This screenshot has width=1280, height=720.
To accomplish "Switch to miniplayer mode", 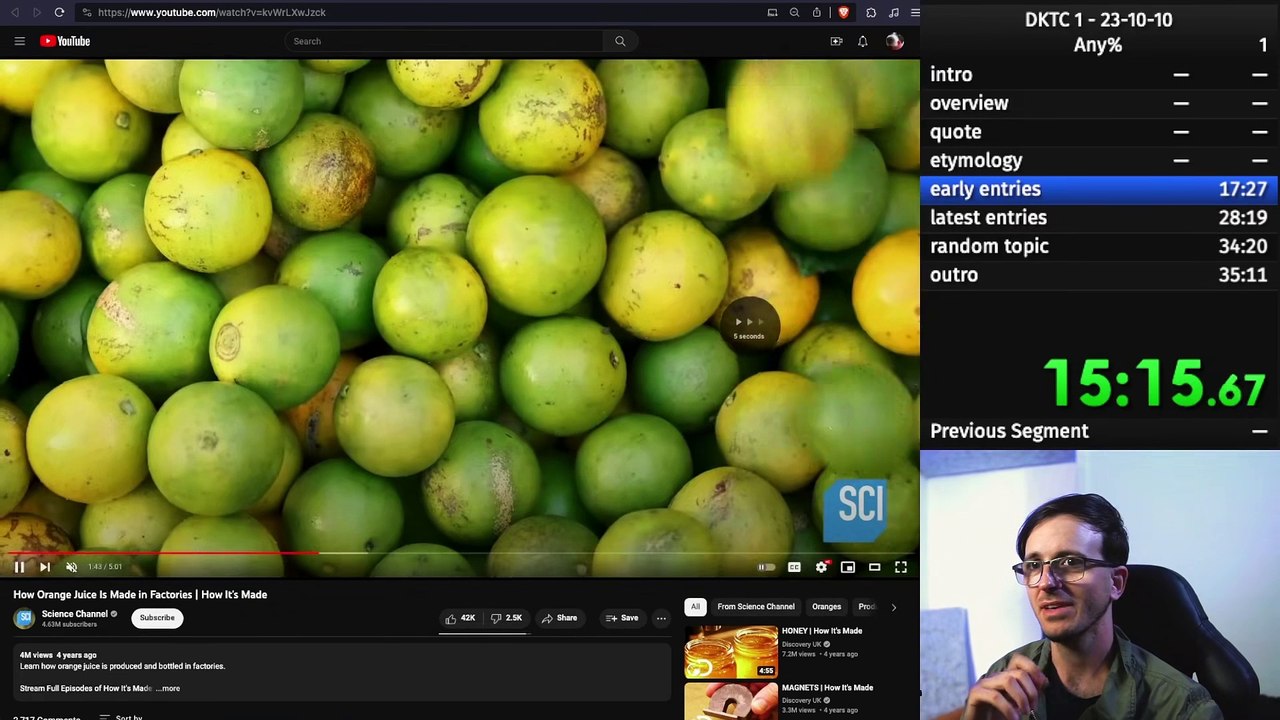I will coord(848,567).
